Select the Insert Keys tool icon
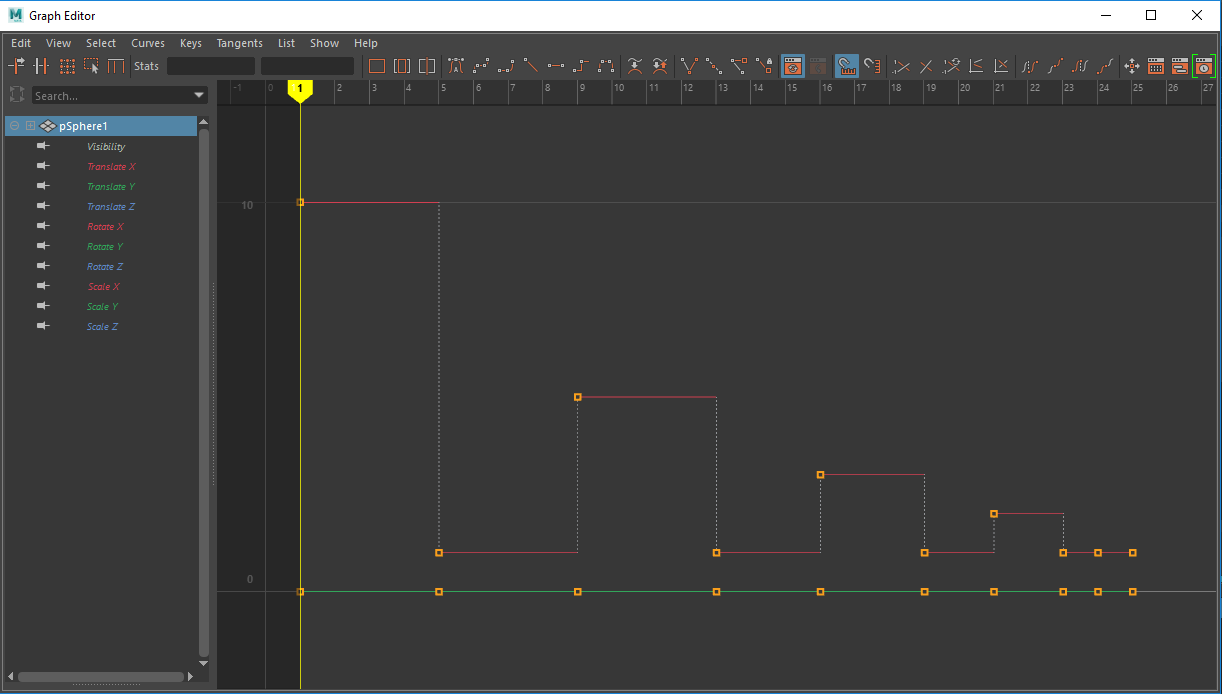The width and height of the screenshot is (1222, 694). click(x=41, y=67)
